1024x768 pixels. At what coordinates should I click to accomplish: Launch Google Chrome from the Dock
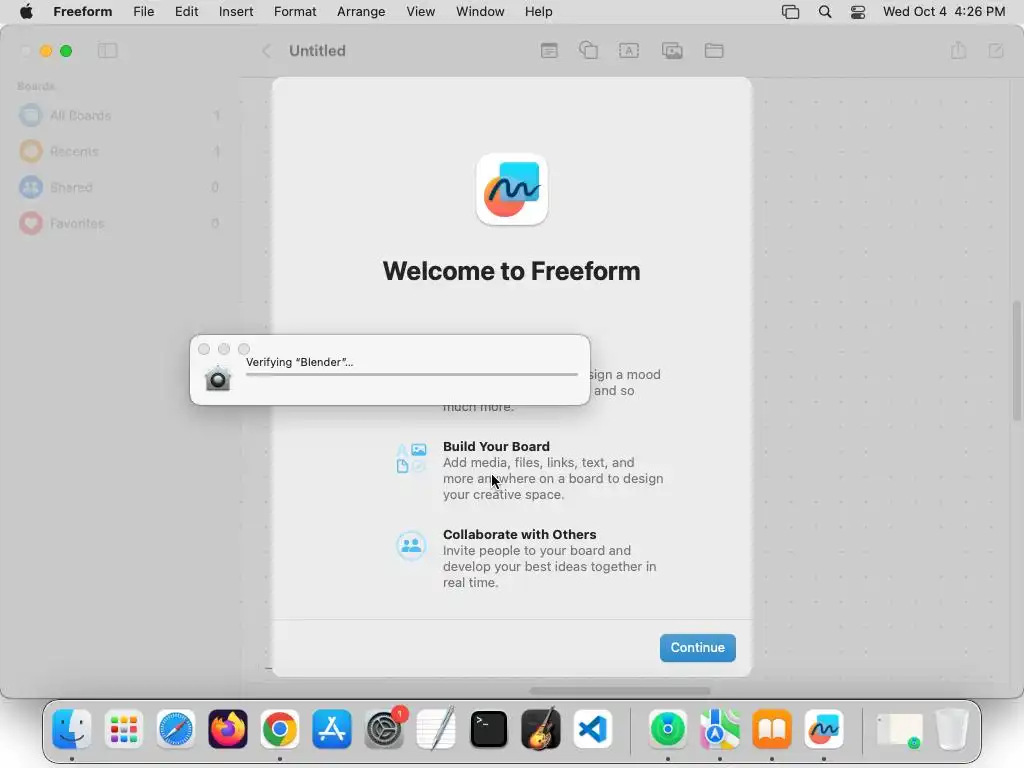tap(280, 729)
